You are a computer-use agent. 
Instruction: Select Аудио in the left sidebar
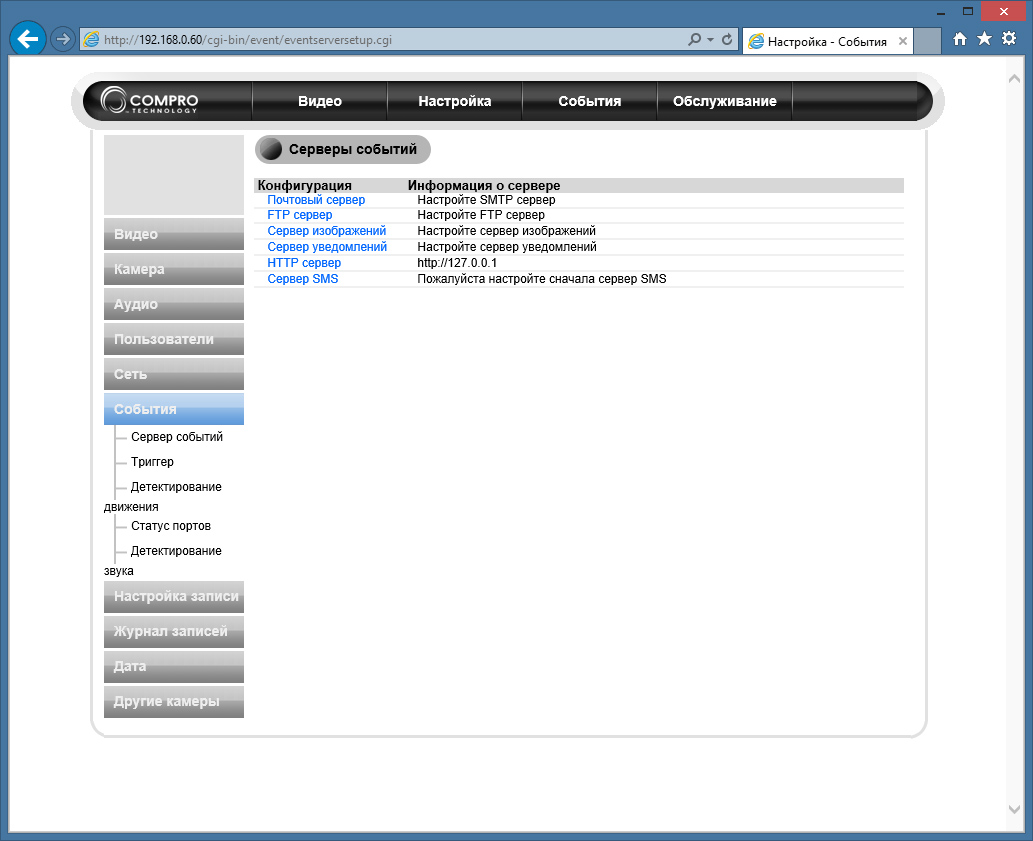click(x=174, y=304)
